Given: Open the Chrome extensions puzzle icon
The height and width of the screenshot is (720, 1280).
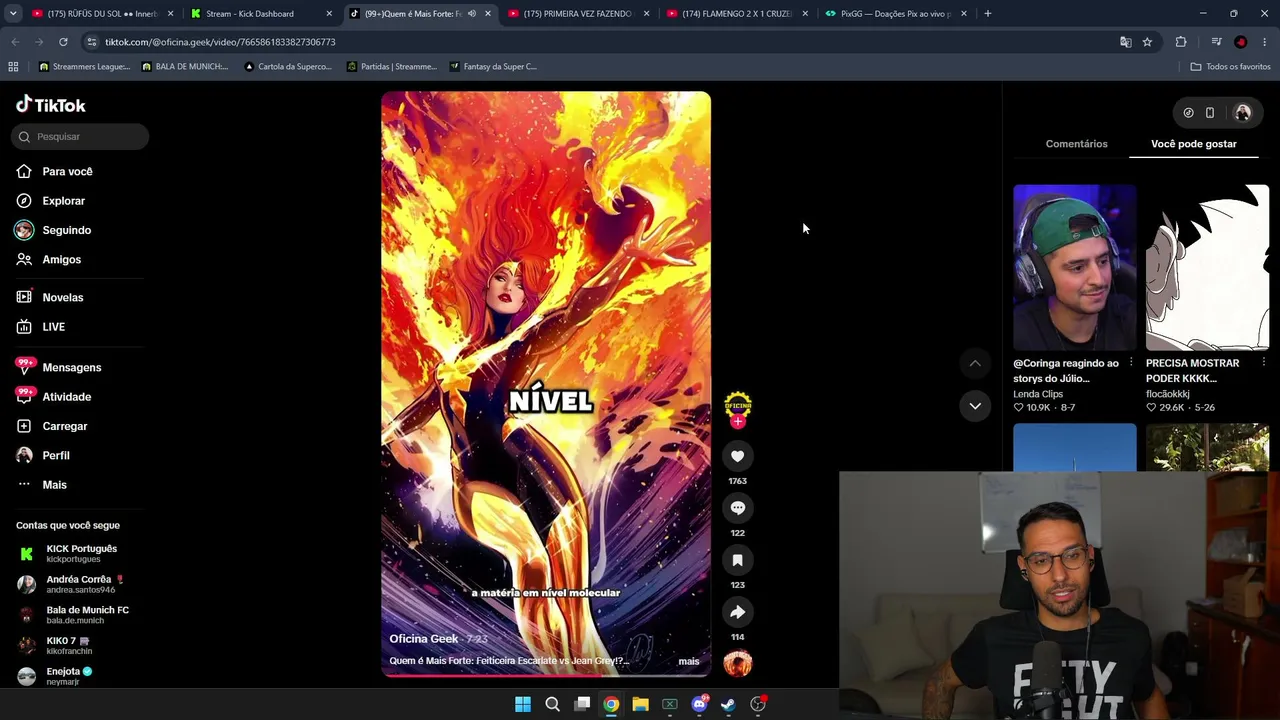Looking at the screenshot, I should 1181,42.
